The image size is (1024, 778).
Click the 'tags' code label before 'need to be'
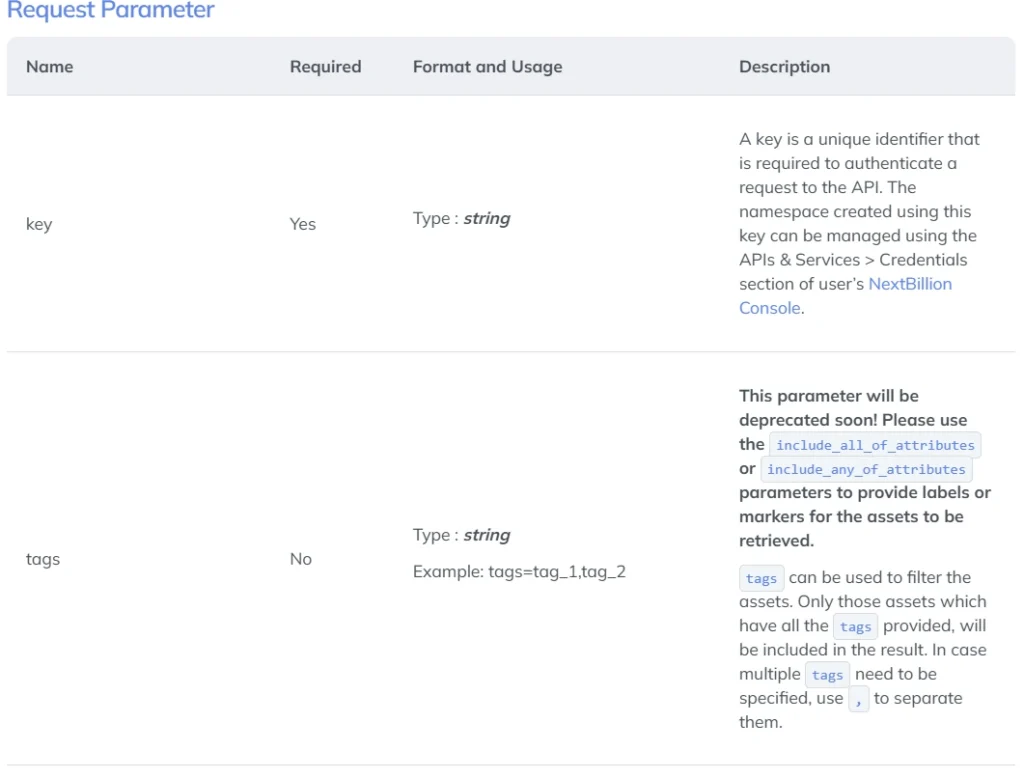827,675
